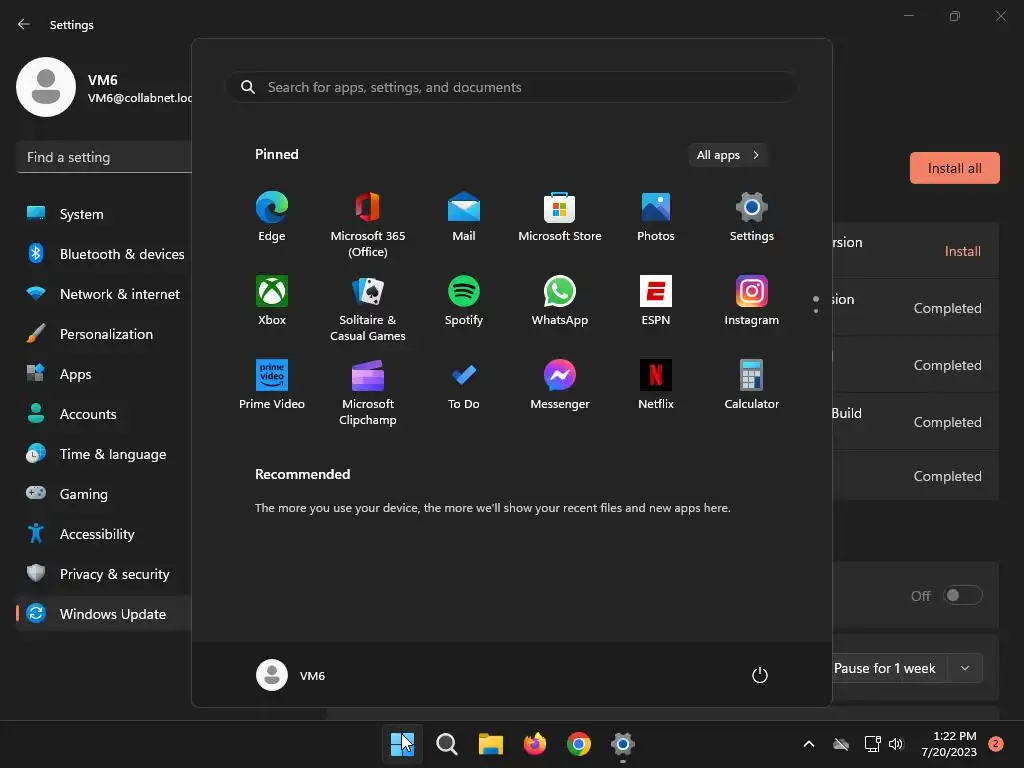Open the WhatsApp pinned app
1024x768 pixels.
560,301
